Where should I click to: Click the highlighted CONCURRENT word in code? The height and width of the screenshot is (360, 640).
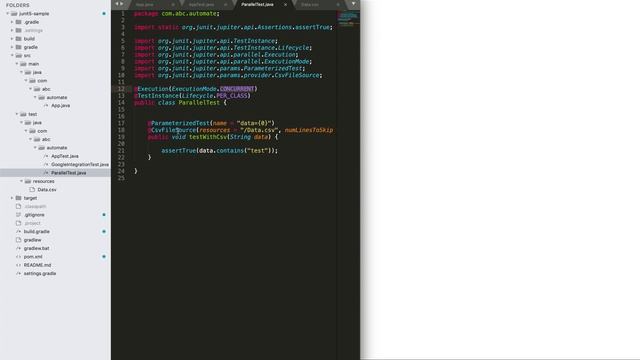(237, 89)
